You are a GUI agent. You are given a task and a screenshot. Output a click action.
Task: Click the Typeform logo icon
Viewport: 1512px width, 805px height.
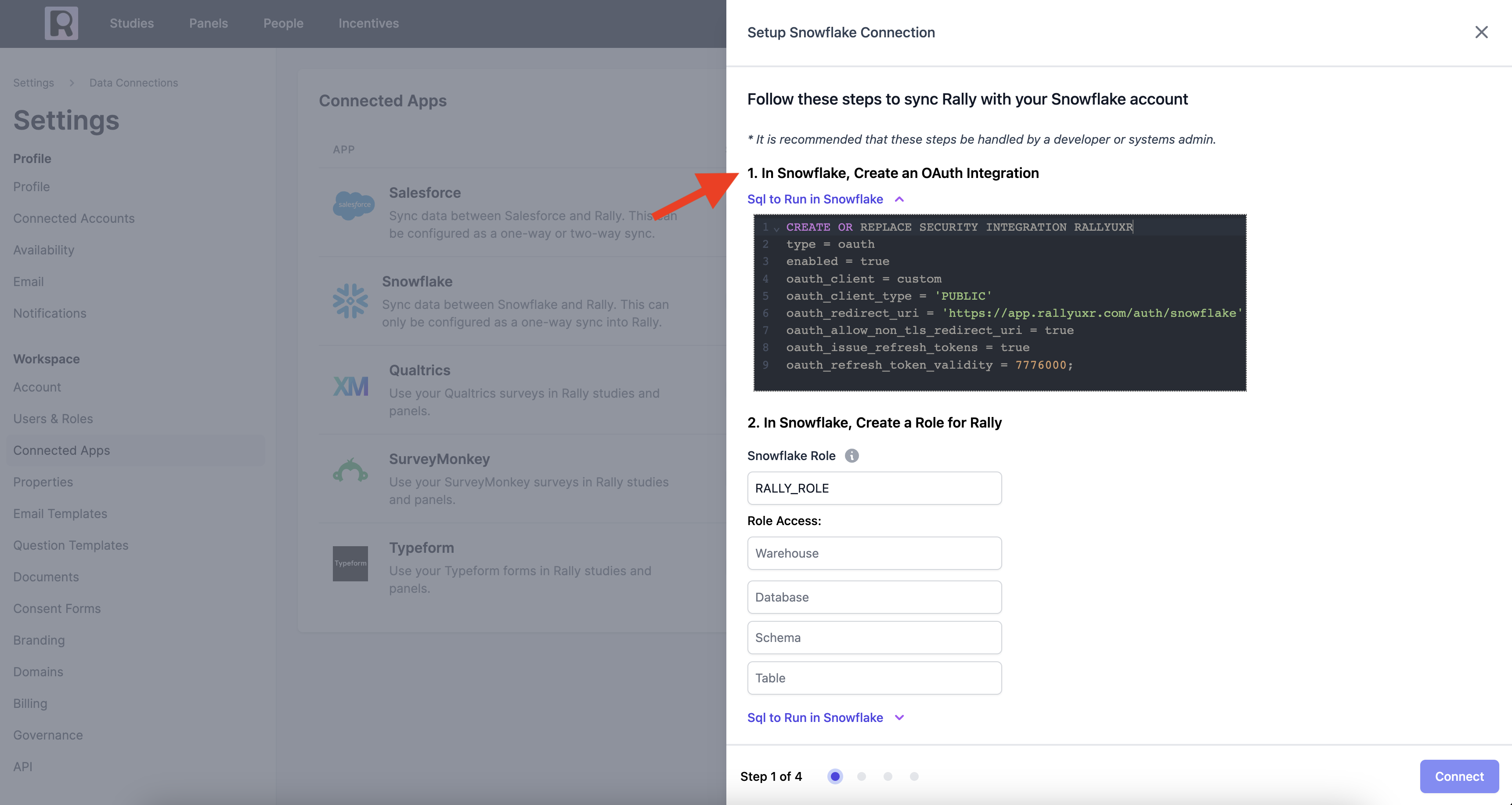(x=350, y=564)
